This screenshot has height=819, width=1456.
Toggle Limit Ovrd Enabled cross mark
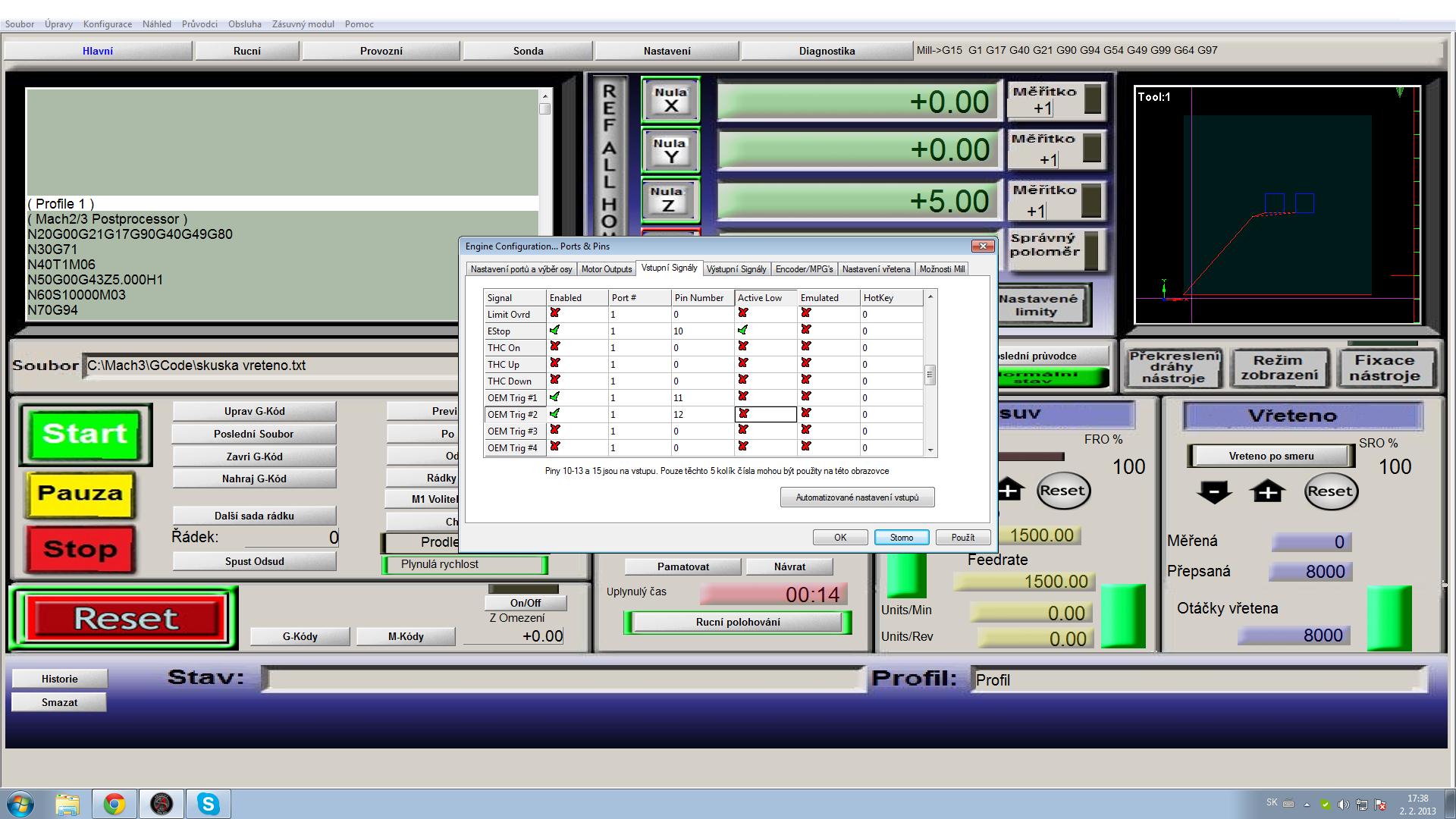(555, 314)
